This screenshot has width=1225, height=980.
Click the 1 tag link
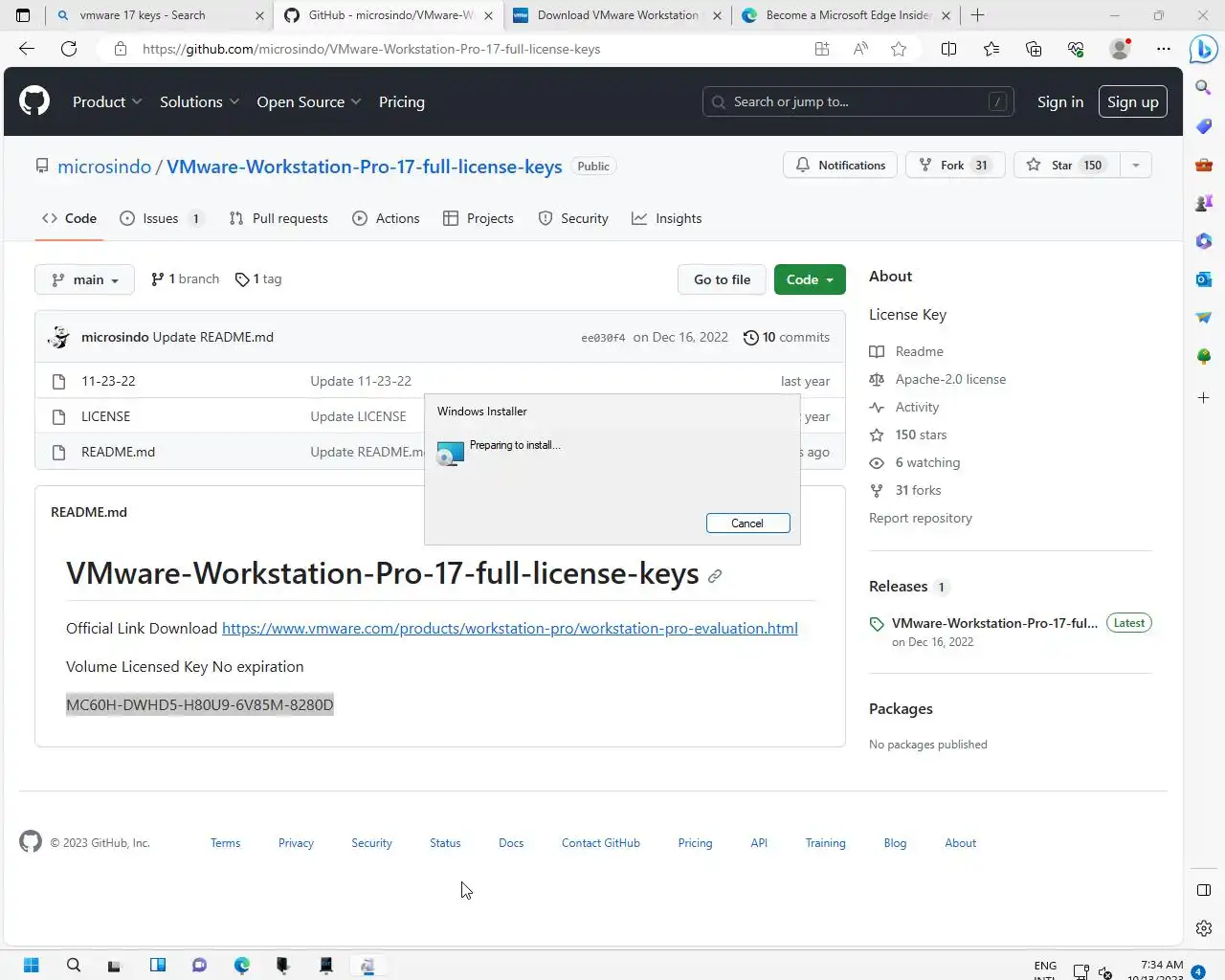[258, 279]
